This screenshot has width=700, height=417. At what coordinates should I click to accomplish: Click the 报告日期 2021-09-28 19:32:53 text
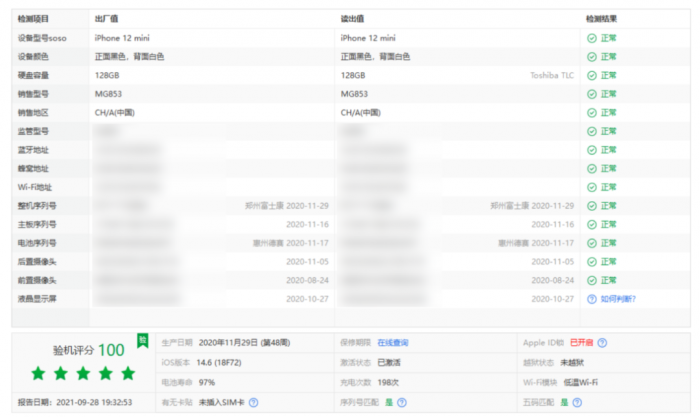(75, 403)
